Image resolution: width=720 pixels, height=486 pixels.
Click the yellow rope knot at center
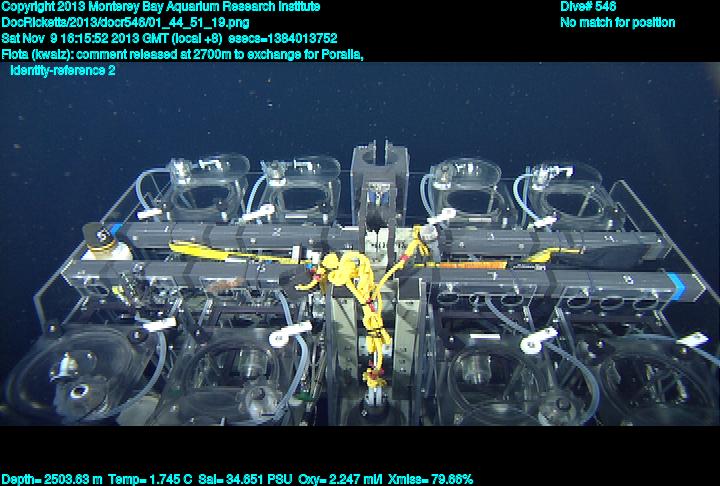click(x=352, y=270)
